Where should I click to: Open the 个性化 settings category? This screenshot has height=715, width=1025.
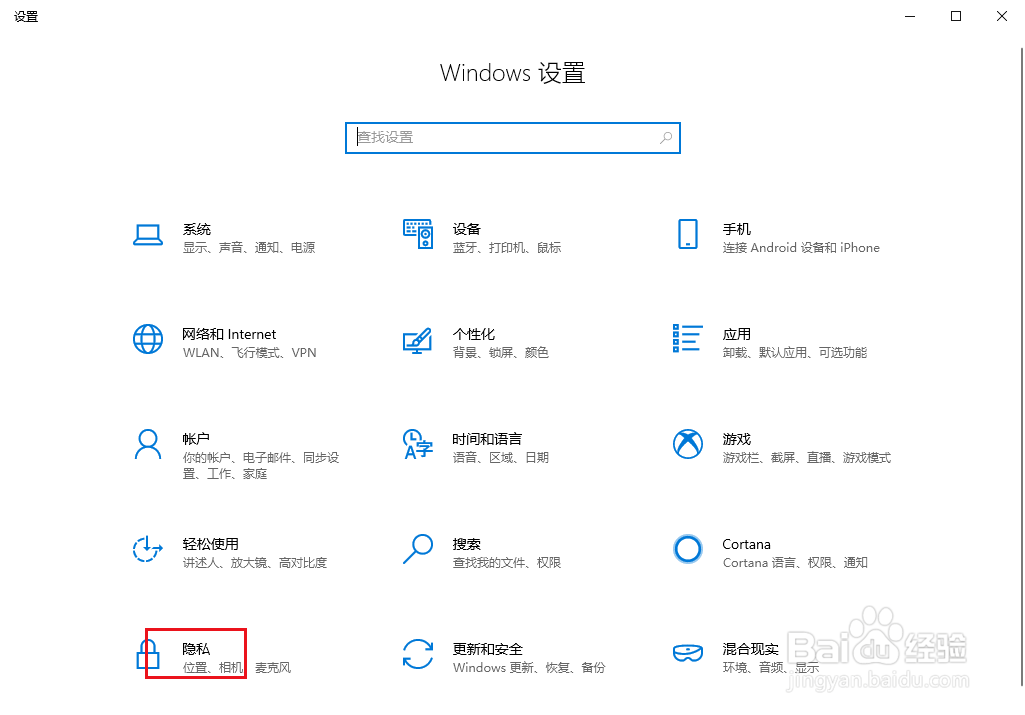[474, 335]
